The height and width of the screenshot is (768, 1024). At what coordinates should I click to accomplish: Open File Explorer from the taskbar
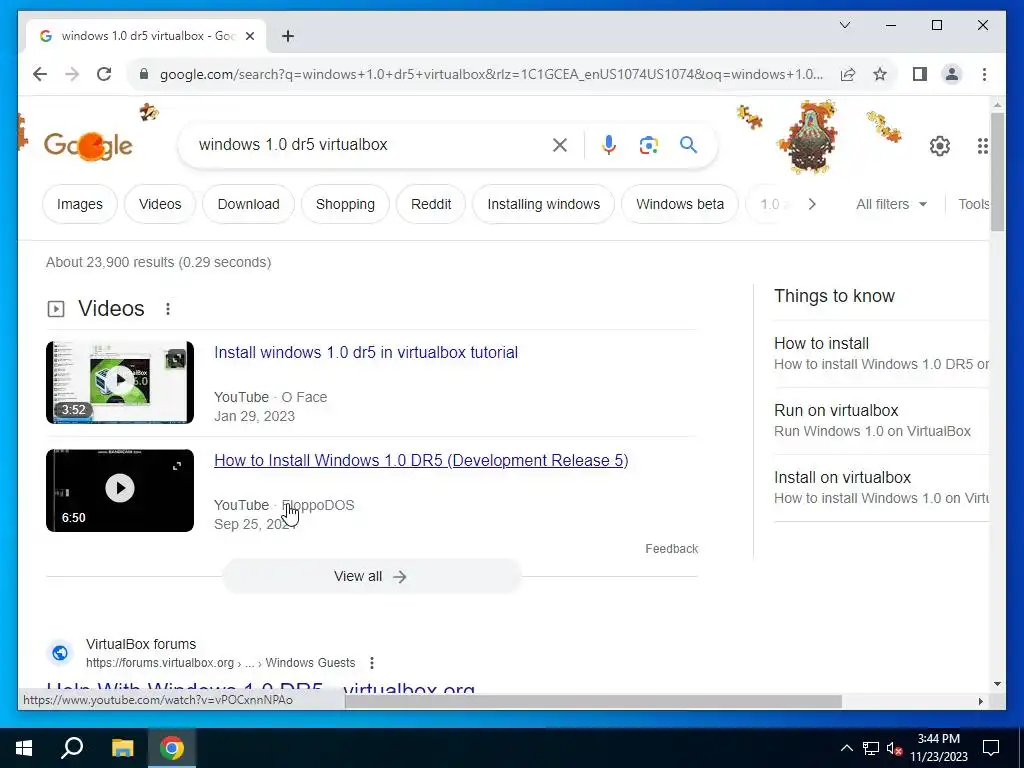(x=122, y=748)
